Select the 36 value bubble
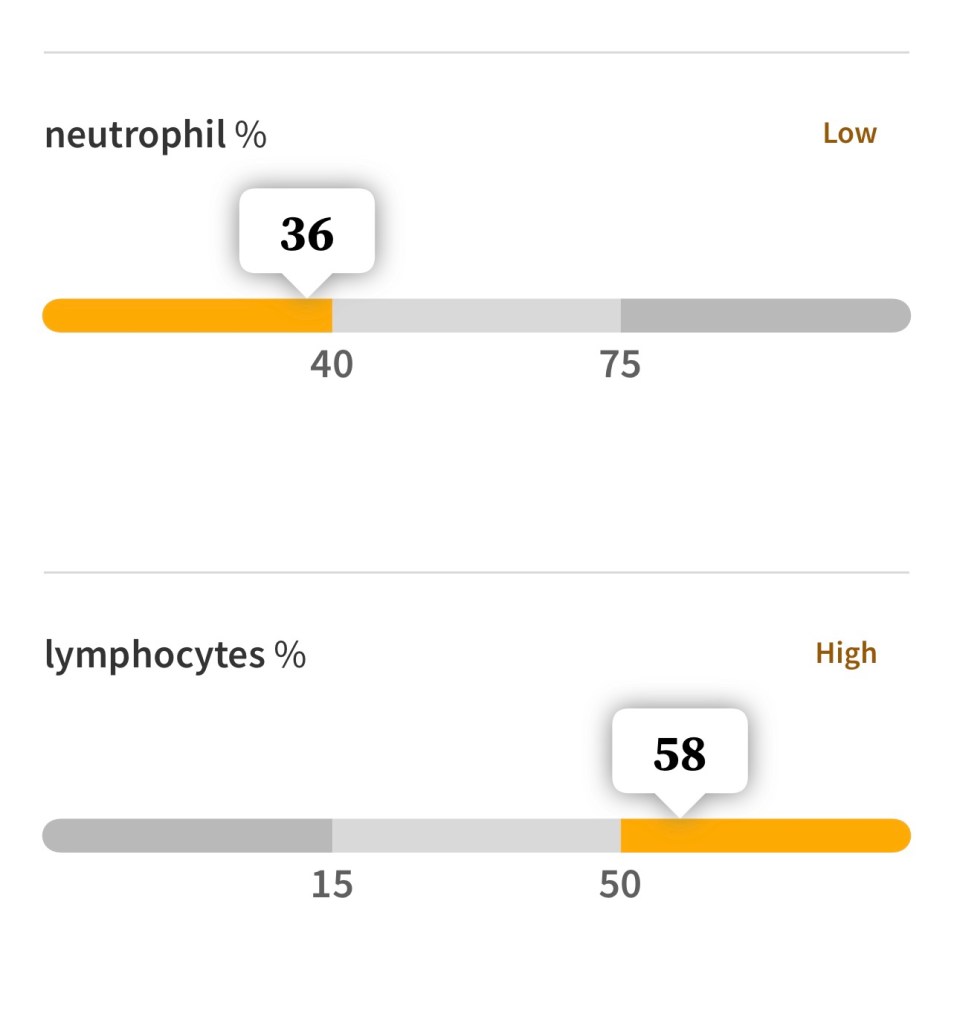The width and height of the screenshot is (954, 1023). [307, 232]
